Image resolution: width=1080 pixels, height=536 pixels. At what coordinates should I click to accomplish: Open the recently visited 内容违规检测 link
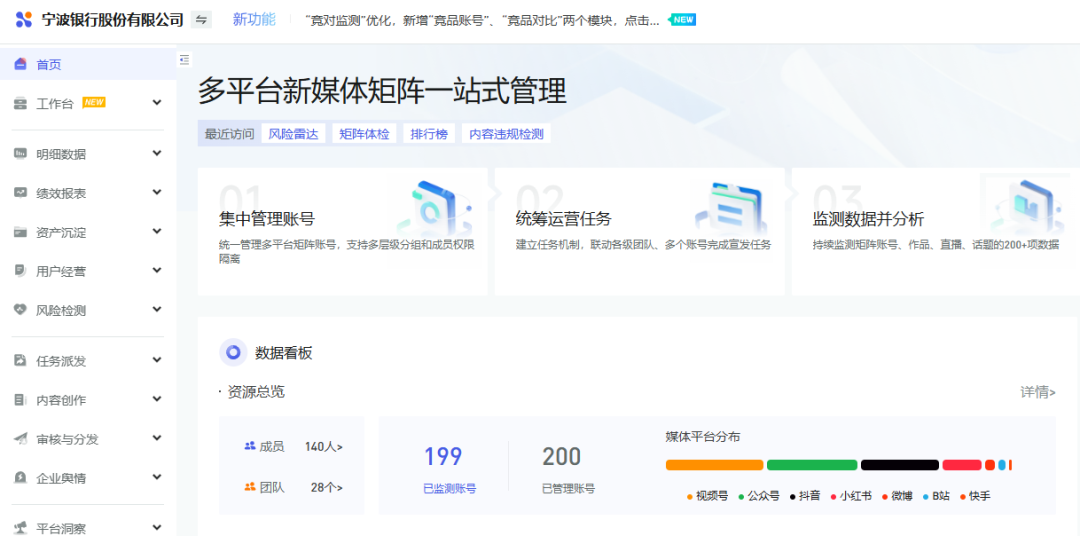tap(506, 134)
